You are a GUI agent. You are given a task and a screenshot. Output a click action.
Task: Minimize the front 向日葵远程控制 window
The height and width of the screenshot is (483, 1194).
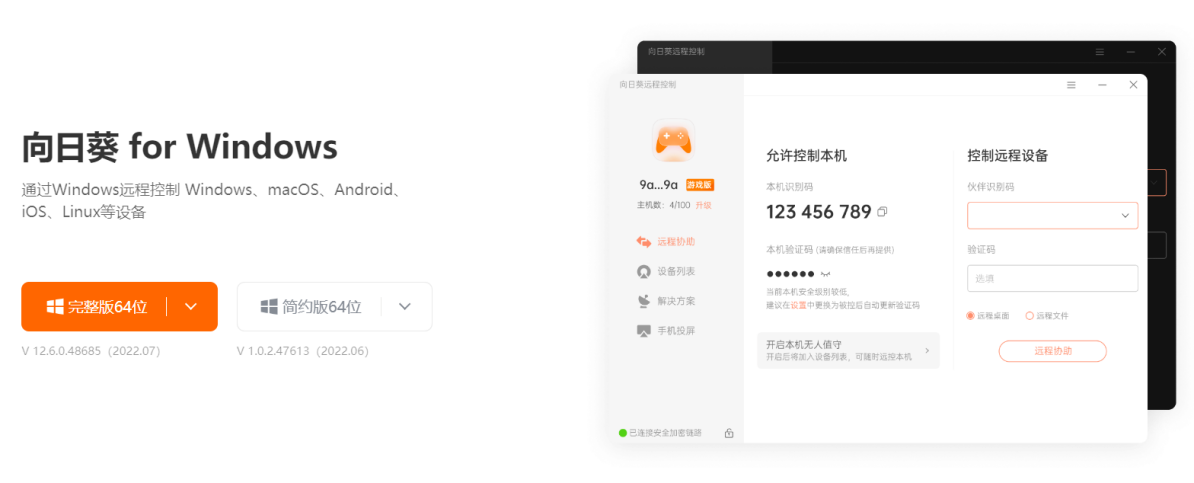[1102, 85]
